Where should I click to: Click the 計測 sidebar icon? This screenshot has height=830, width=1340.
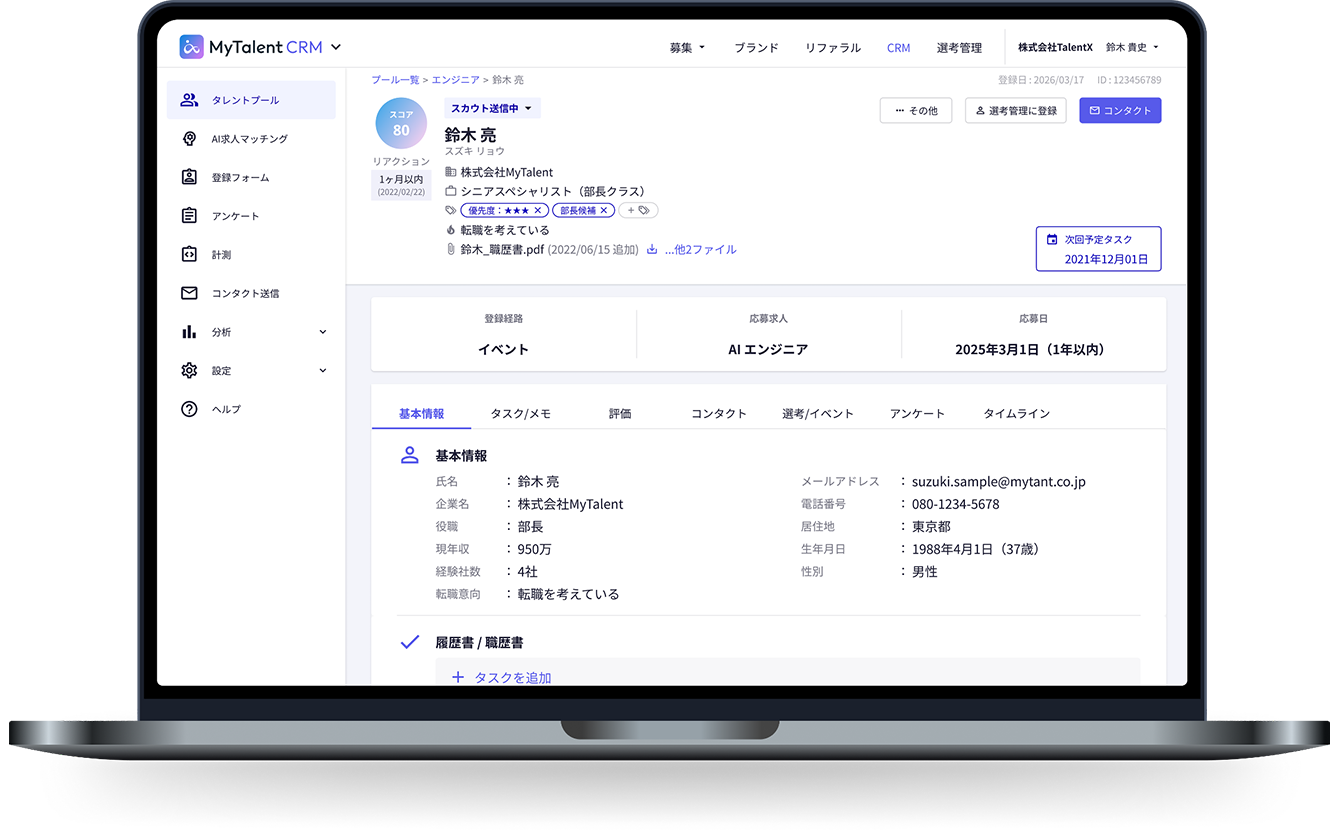click(189, 255)
